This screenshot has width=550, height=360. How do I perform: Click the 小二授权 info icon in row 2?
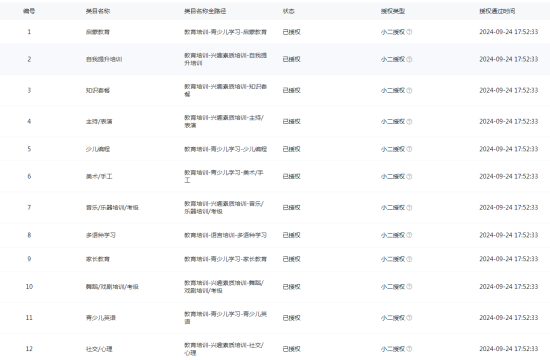pyautogui.click(x=409, y=59)
